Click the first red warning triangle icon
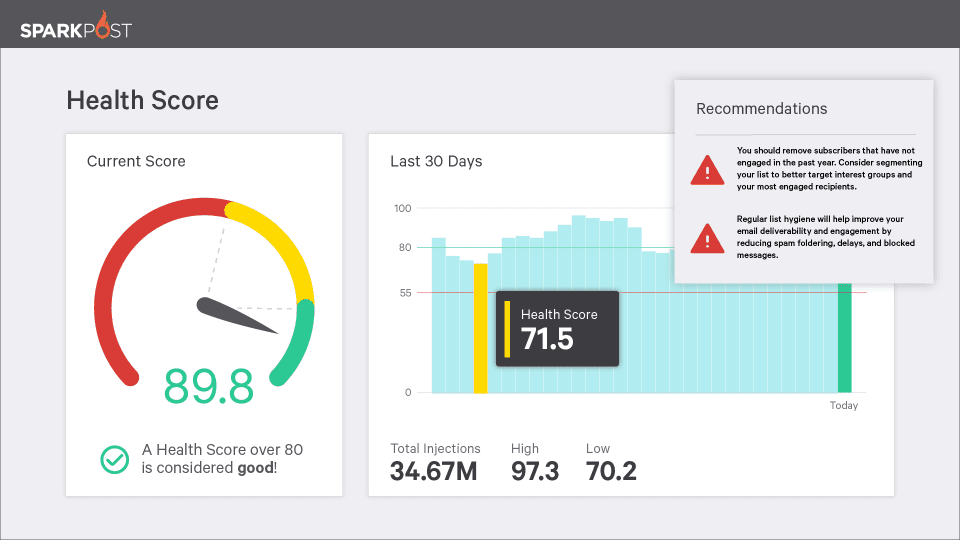This screenshot has width=960, height=540. pyautogui.click(x=707, y=170)
